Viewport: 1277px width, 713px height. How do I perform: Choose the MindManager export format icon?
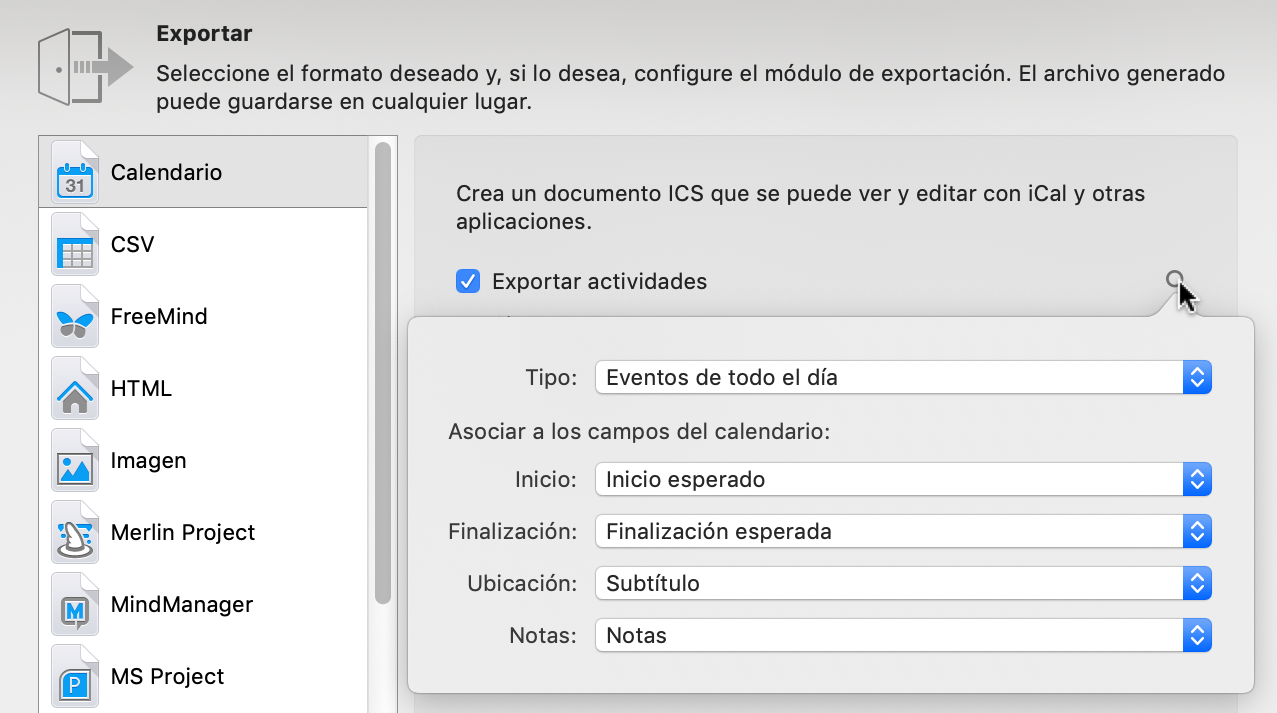[x=75, y=604]
